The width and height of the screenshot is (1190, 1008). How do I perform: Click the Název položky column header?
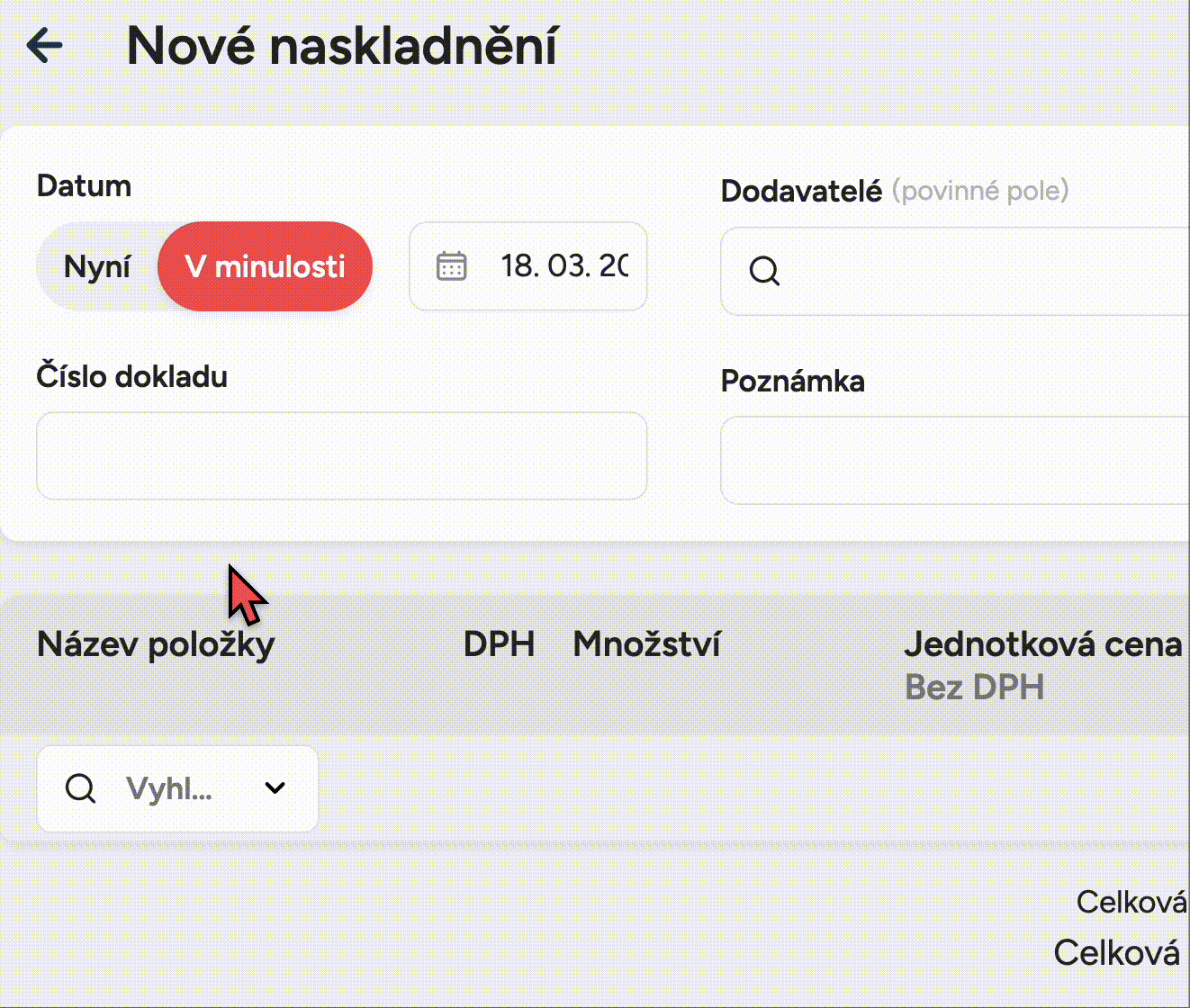click(x=156, y=644)
